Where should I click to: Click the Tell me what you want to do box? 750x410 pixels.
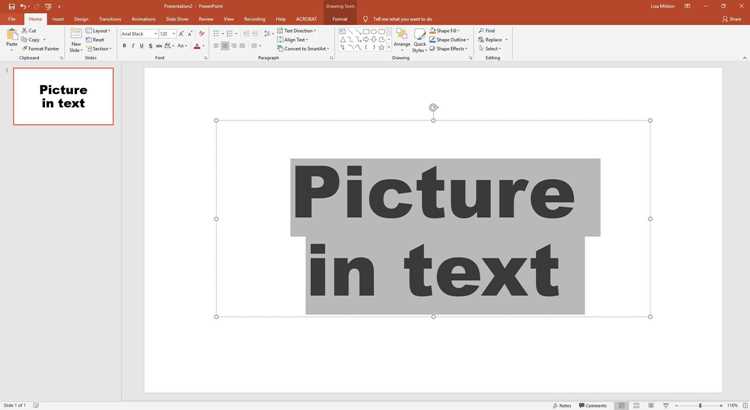pos(398,19)
